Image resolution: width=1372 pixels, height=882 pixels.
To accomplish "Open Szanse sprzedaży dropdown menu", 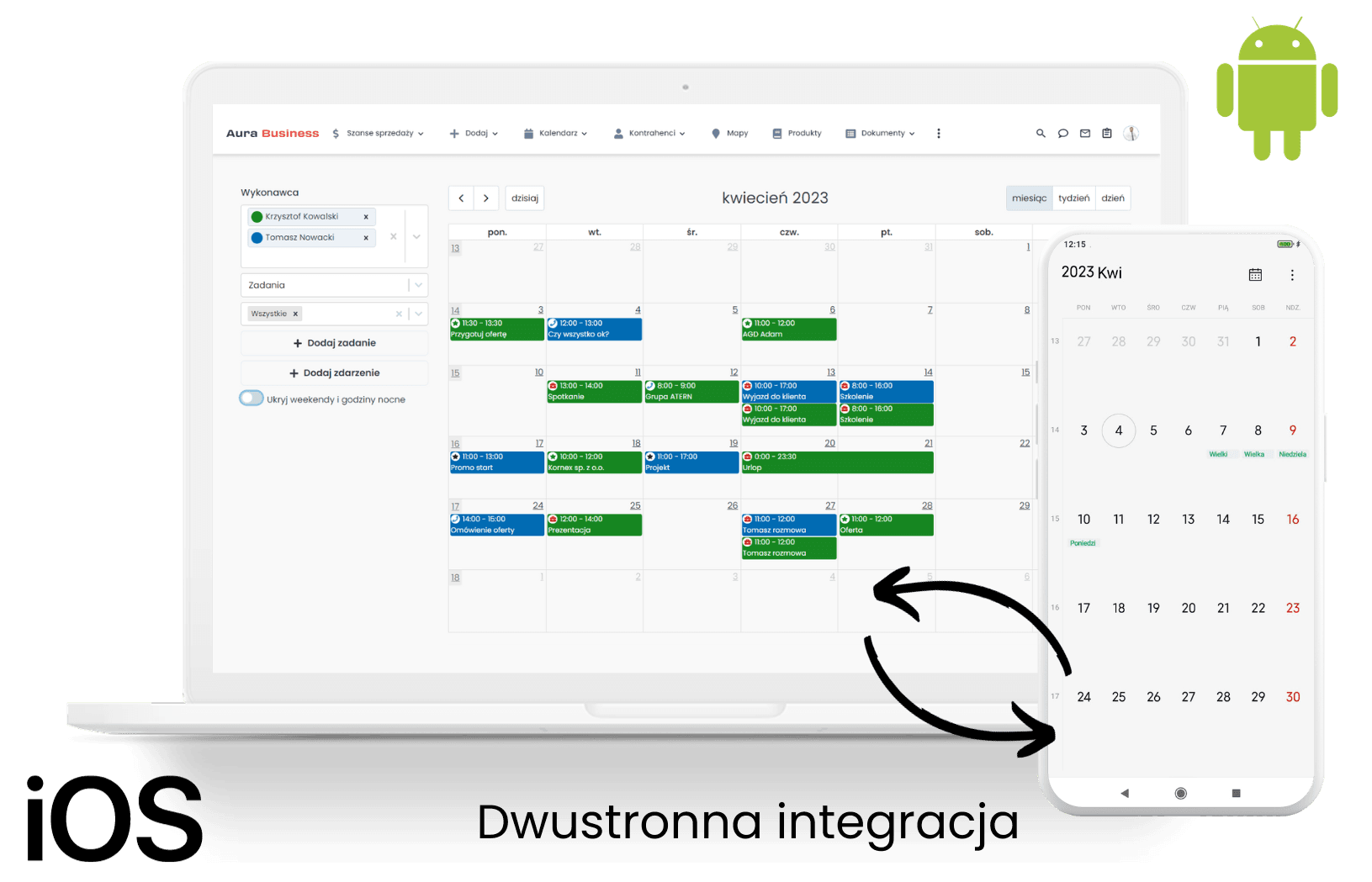I will point(379,133).
